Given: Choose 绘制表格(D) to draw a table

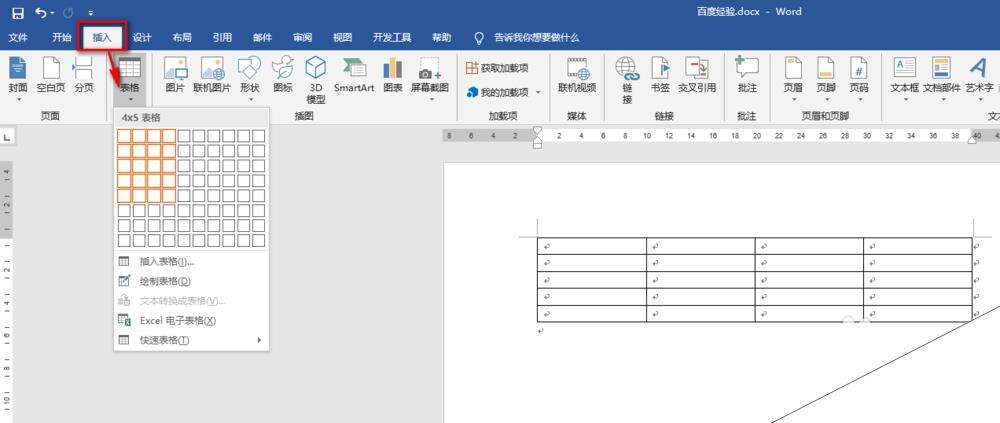Looking at the screenshot, I should pos(191,281).
